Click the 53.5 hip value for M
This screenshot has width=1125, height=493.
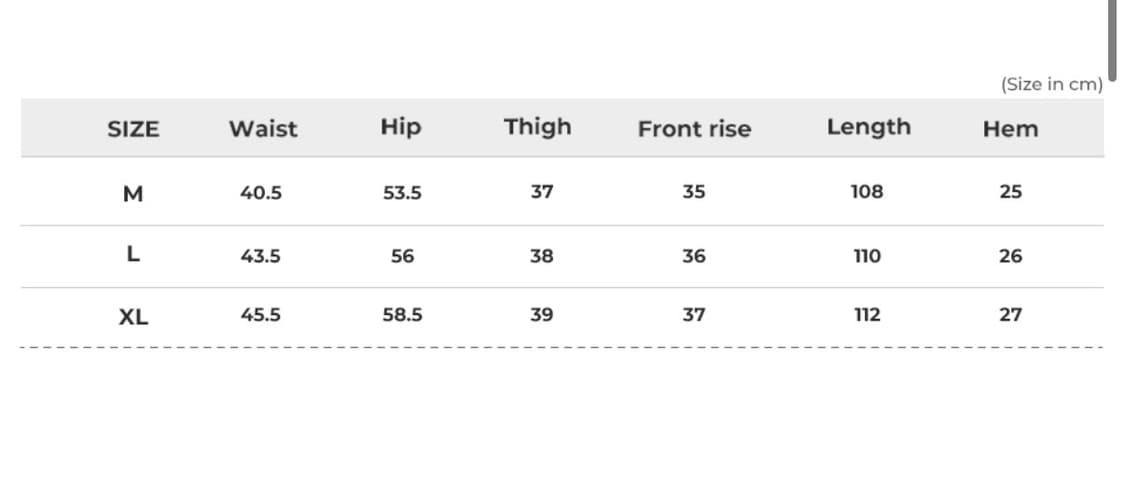tap(402, 193)
